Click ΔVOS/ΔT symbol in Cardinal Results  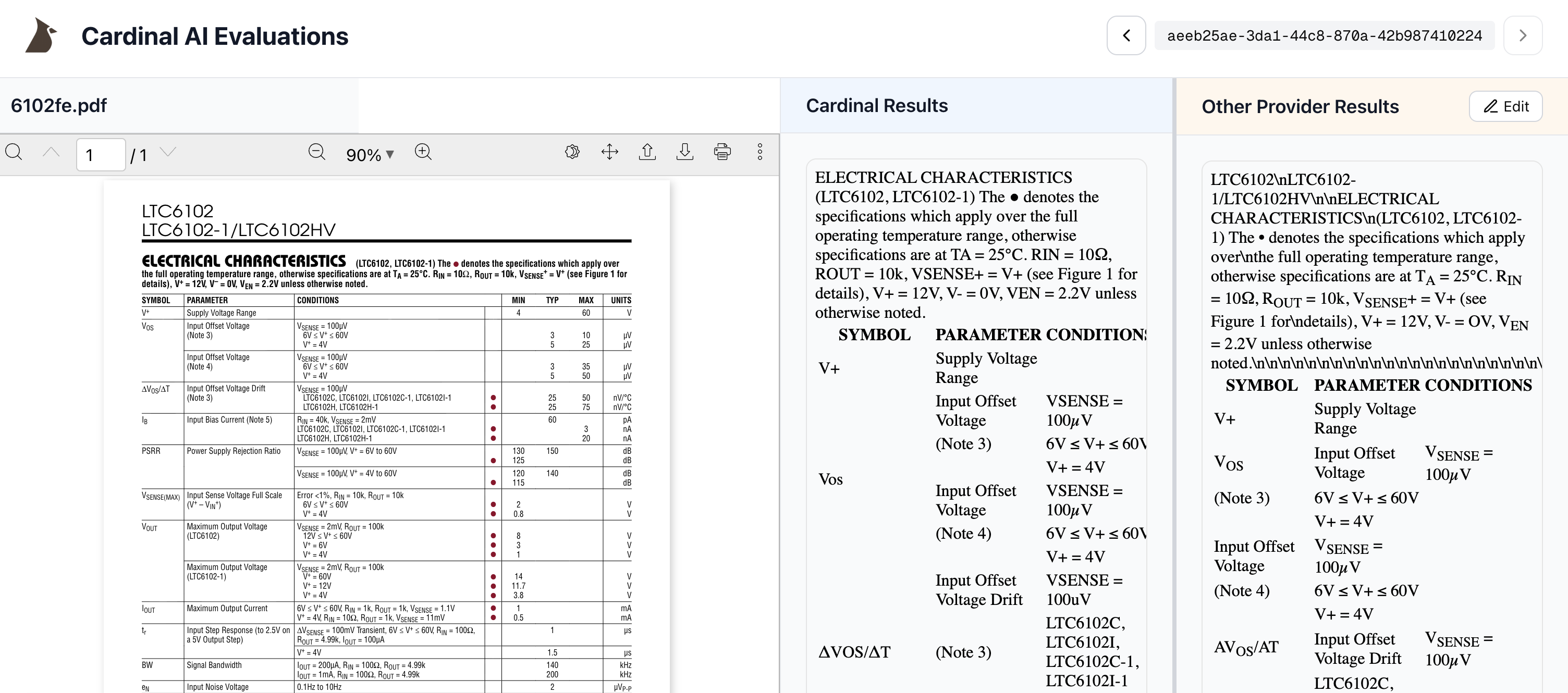pyautogui.click(x=854, y=652)
